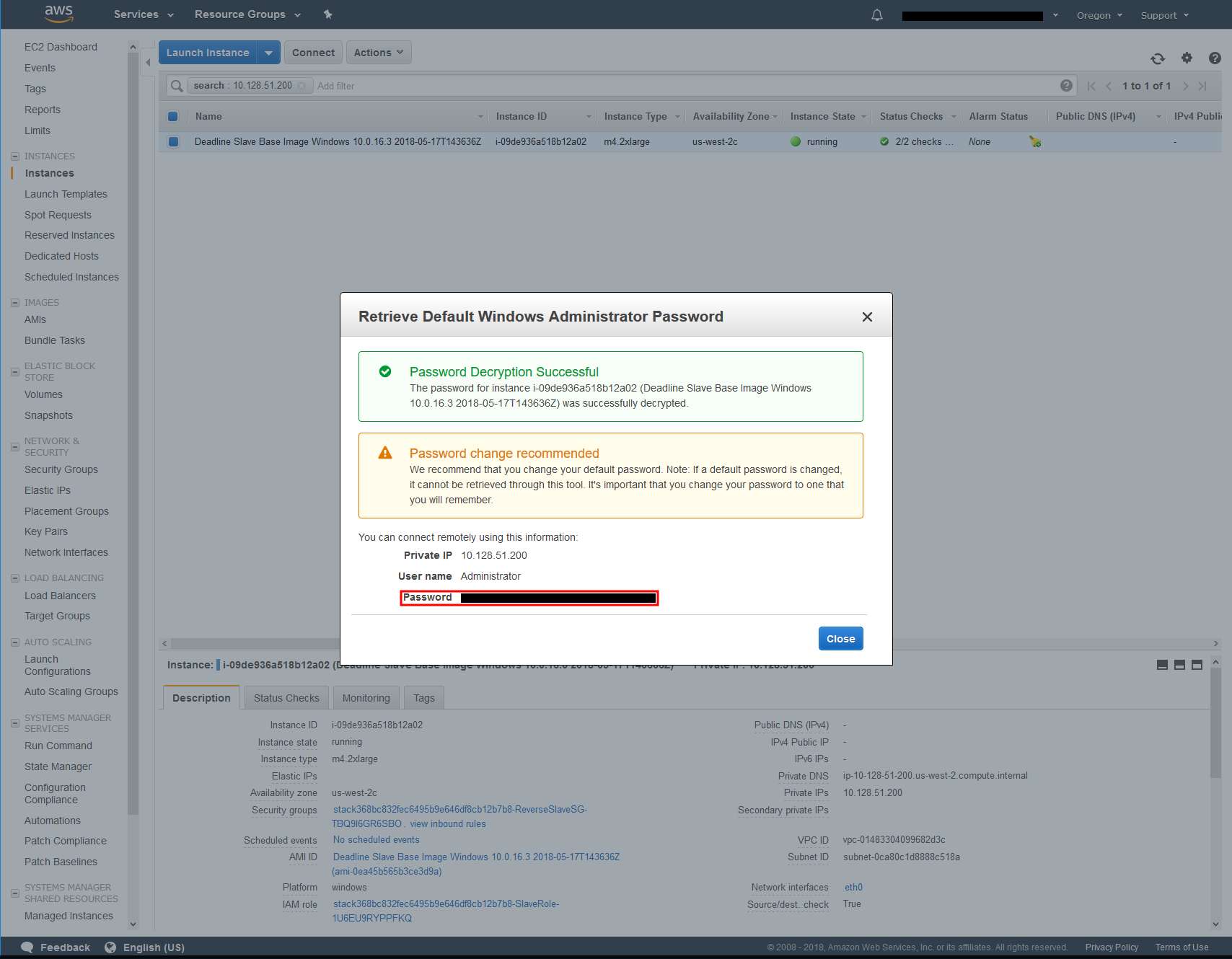Click the Add filter field
Image resolution: width=1232 pixels, height=959 pixels.
pyautogui.click(x=336, y=86)
